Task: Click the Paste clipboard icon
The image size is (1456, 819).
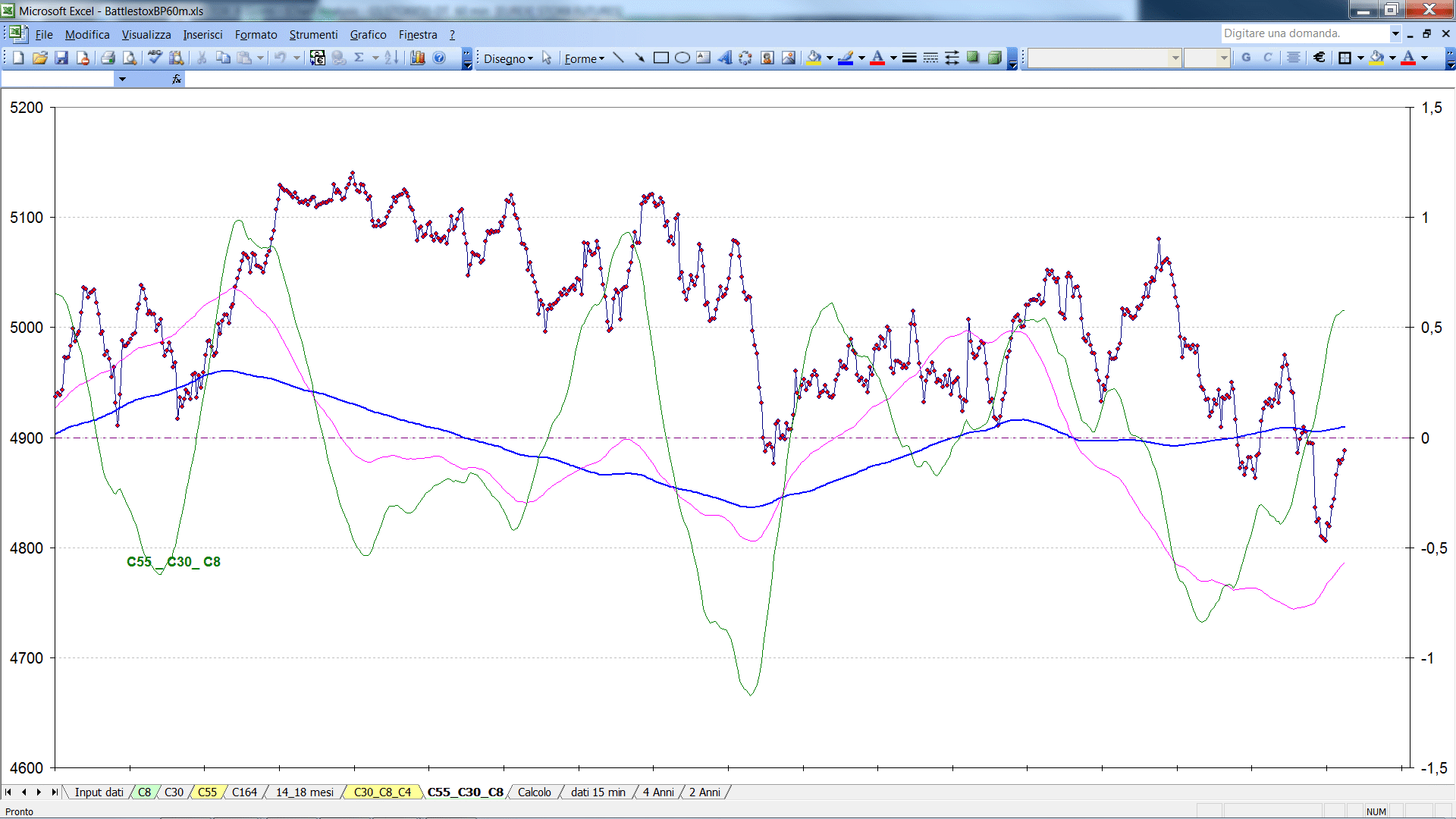Action: 244,58
